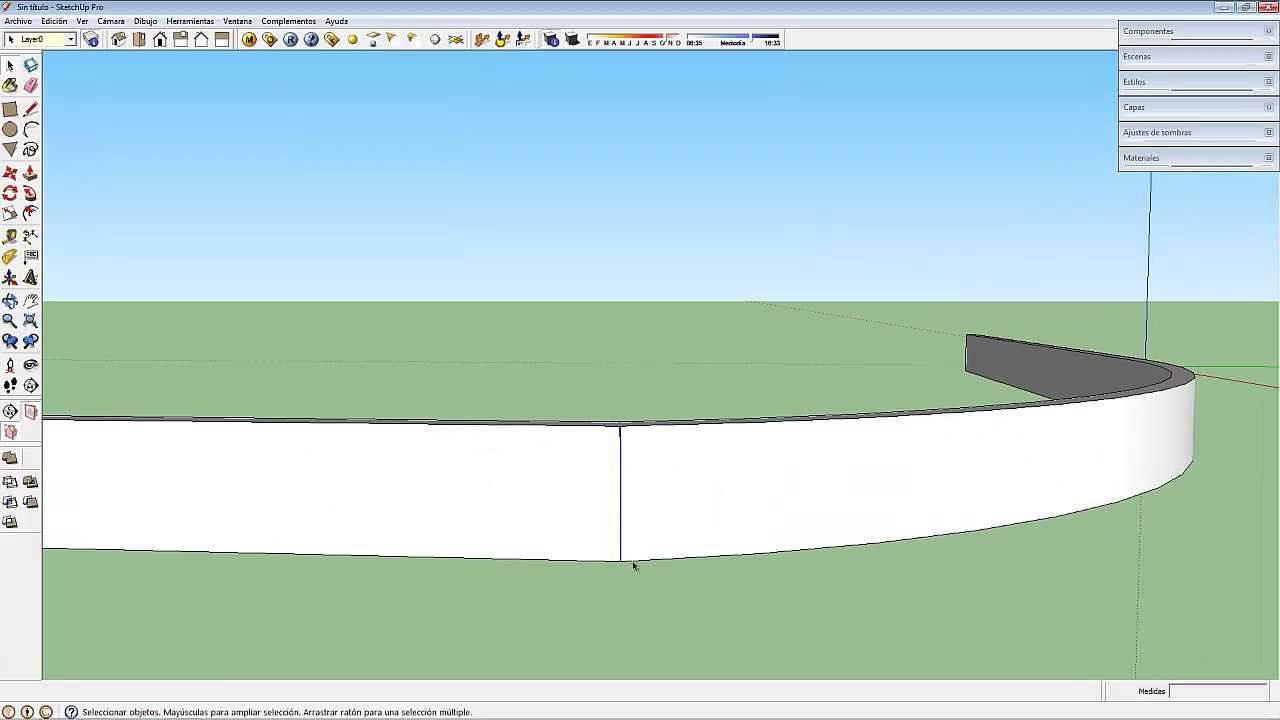This screenshot has height=720, width=1280.
Task: Open the Edición menu
Action: (x=54, y=21)
